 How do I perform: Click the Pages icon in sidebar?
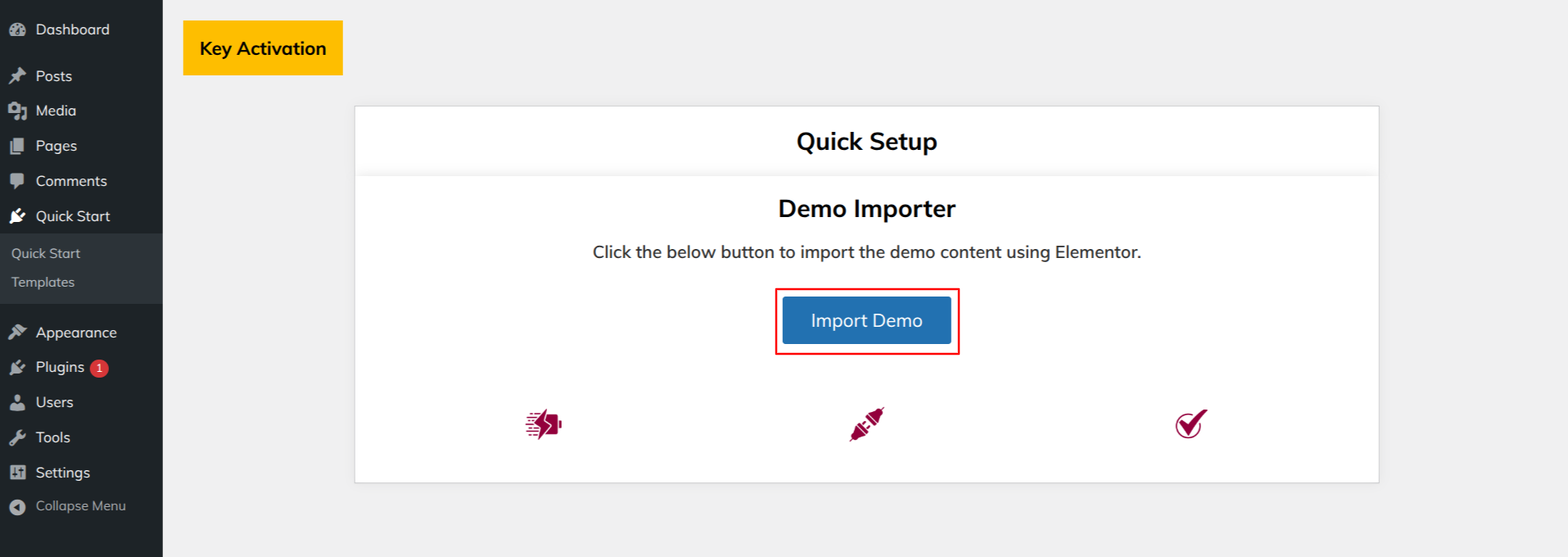(17, 147)
